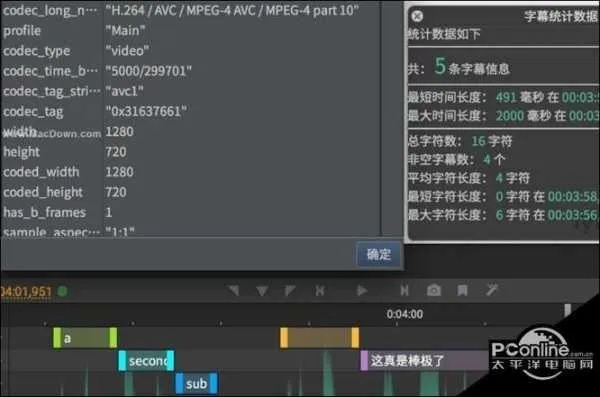
Task: Click the "Main" profile value
Action: click(125, 30)
